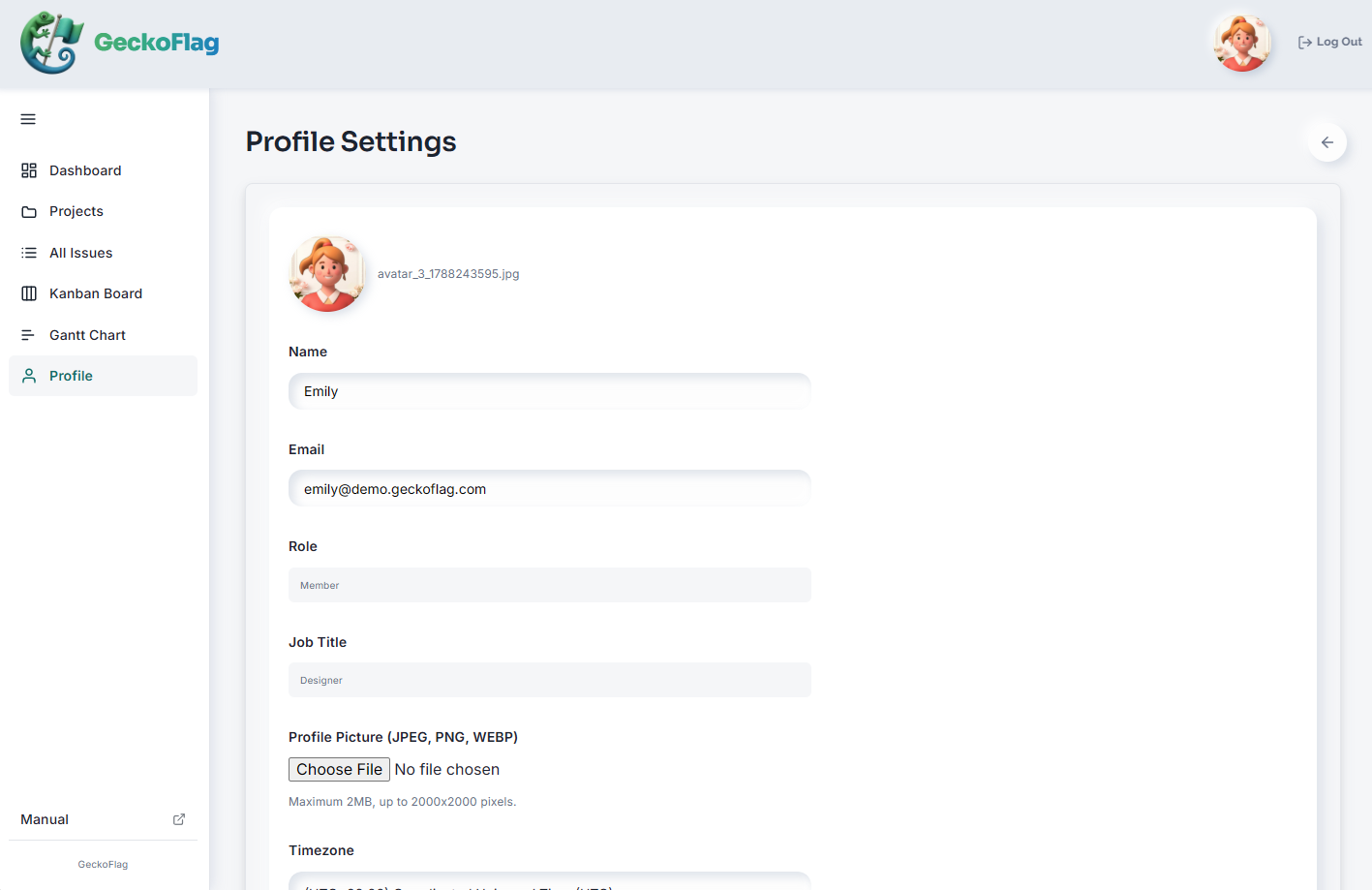Open the Dashboard menu item
Viewport: 1372px width, 890px height.
coord(103,170)
